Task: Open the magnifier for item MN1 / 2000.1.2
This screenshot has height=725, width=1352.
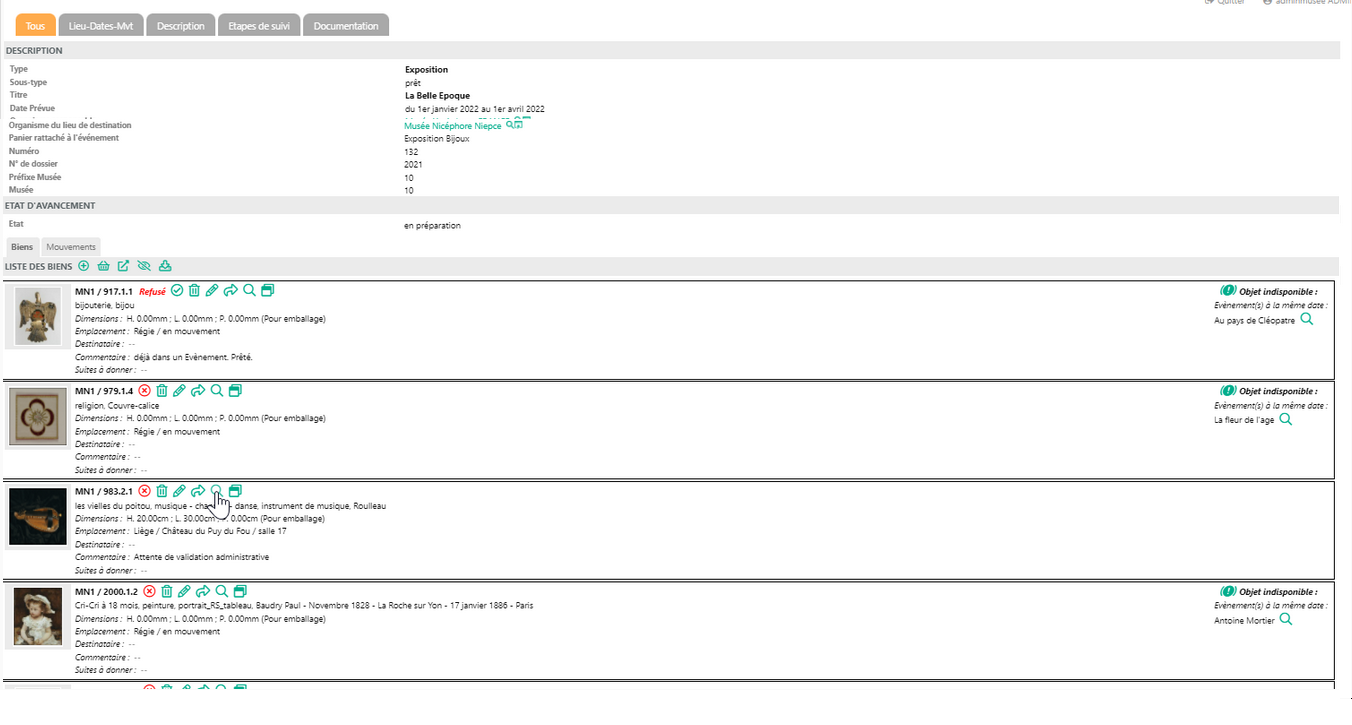Action: [x=222, y=591]
